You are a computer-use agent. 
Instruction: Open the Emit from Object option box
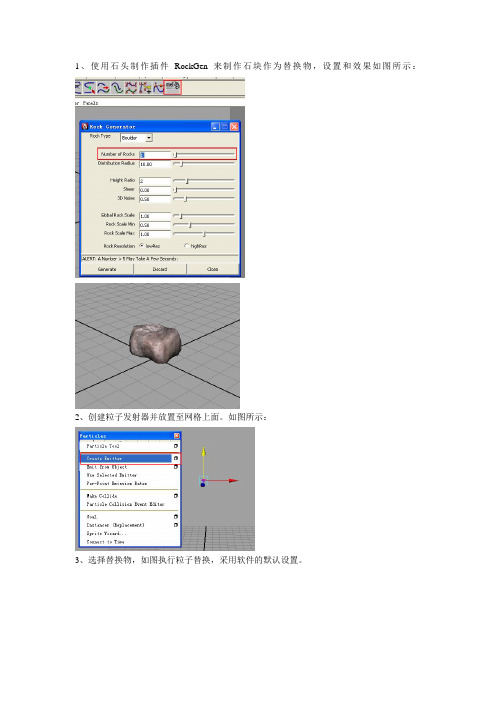tap(175, 467)
